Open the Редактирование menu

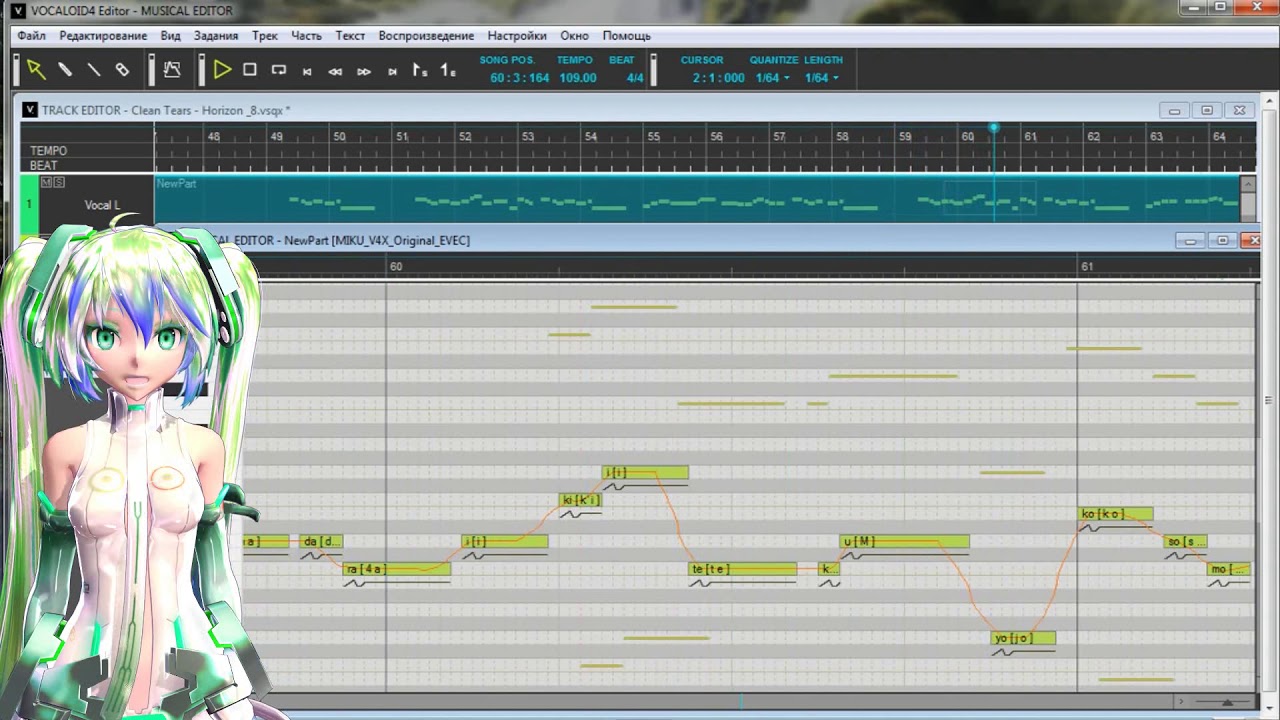[103, 36]
